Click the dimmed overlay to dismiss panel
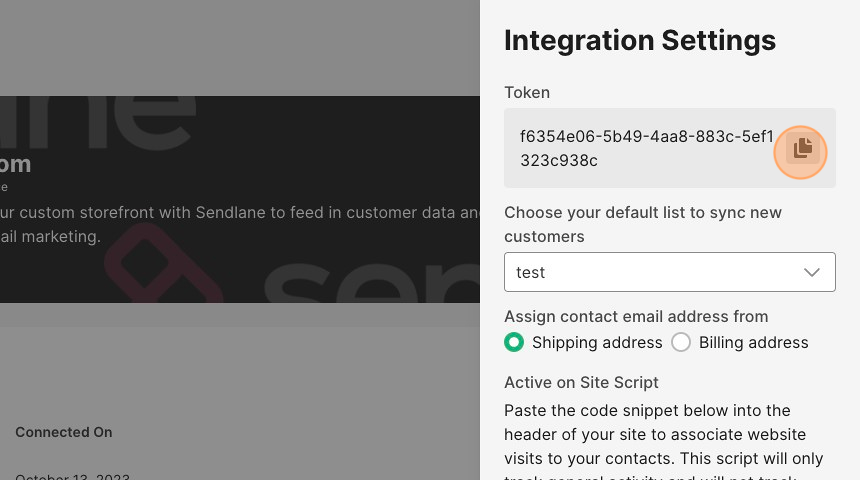Viewport: 860px width, 480px height. (x=240, y=49)
